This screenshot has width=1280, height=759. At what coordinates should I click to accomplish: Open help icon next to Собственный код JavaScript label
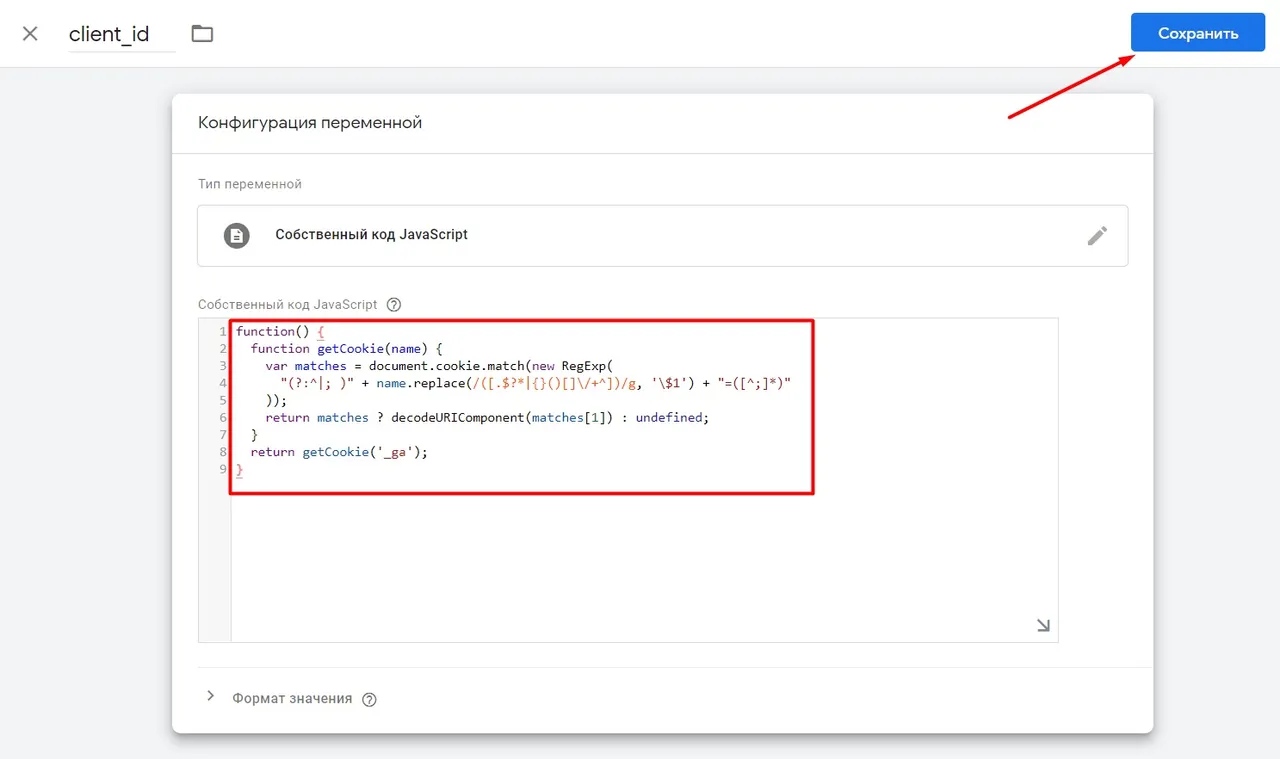(x=394, y=305)
